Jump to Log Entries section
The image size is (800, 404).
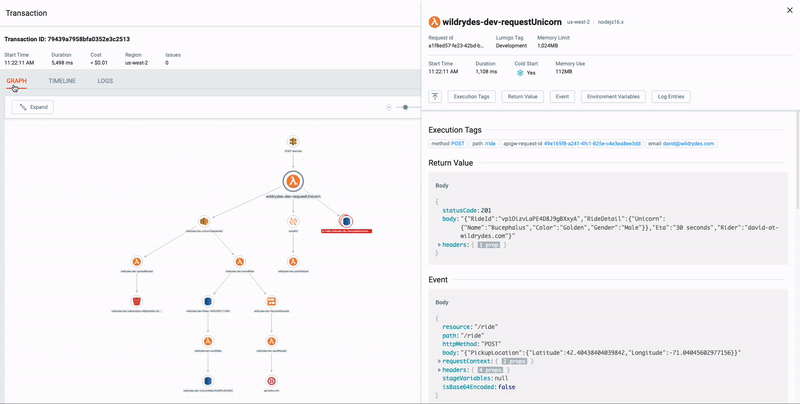(x=671, y=96)
